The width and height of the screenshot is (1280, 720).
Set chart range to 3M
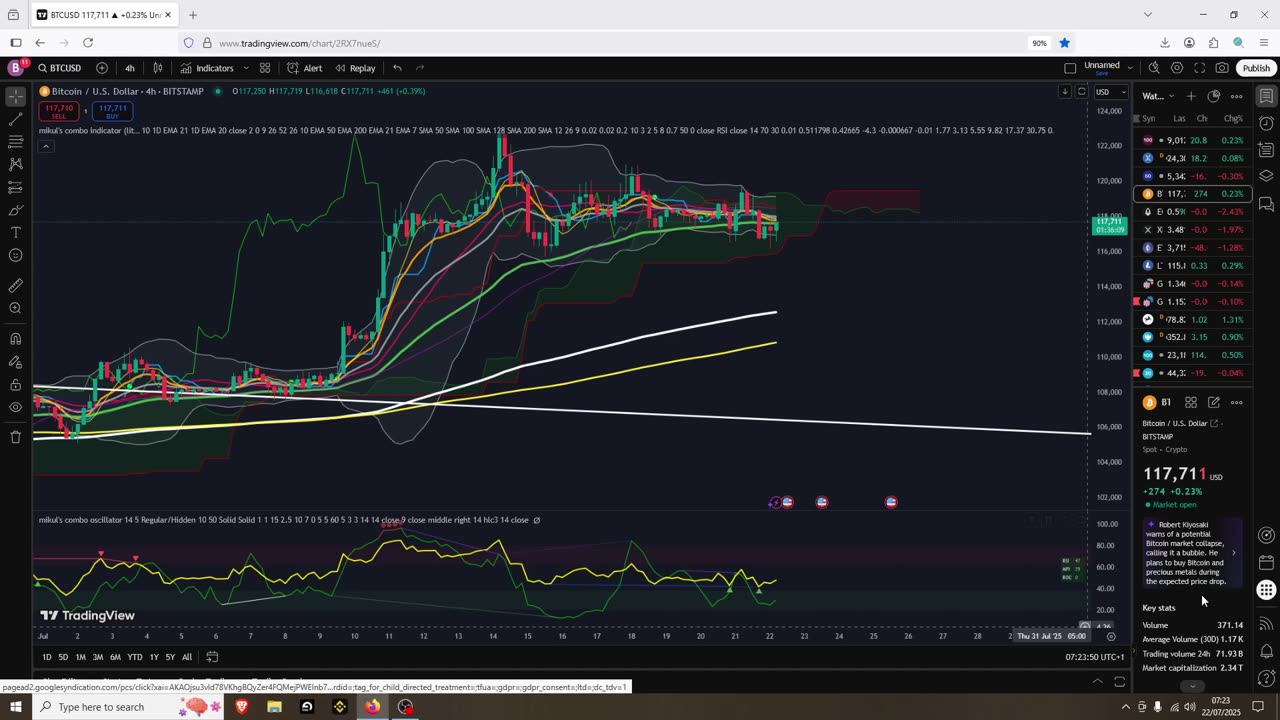coord(98,657)
